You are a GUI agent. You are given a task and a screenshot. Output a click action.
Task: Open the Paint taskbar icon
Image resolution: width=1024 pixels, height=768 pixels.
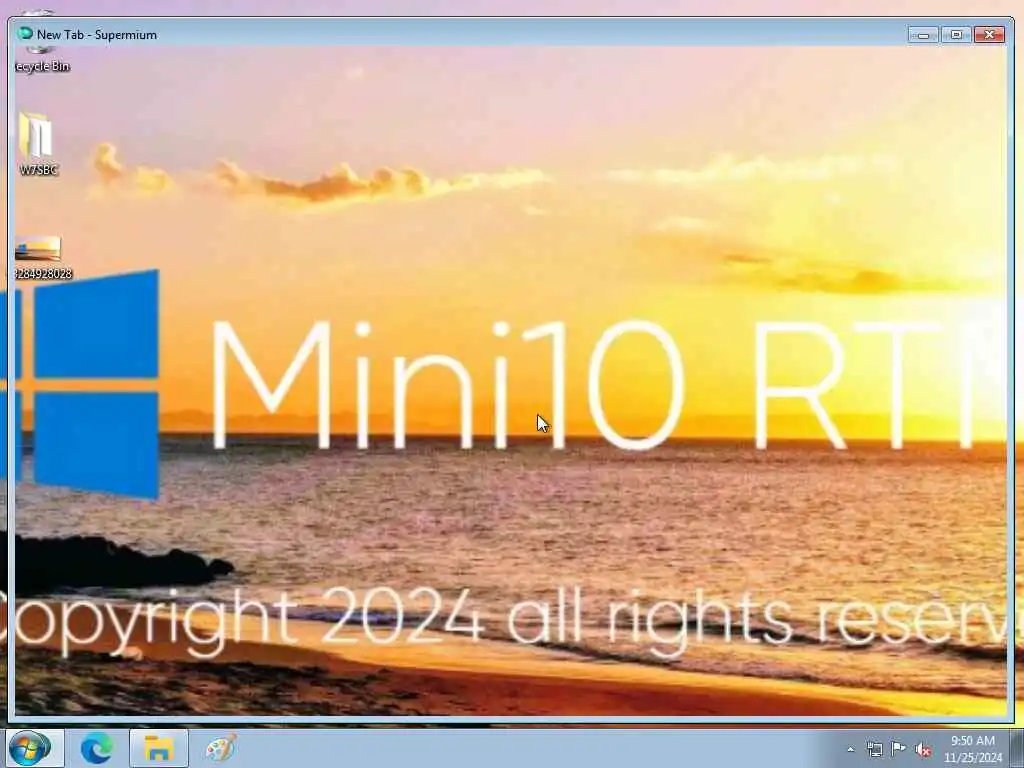click(x=221, y=748)
